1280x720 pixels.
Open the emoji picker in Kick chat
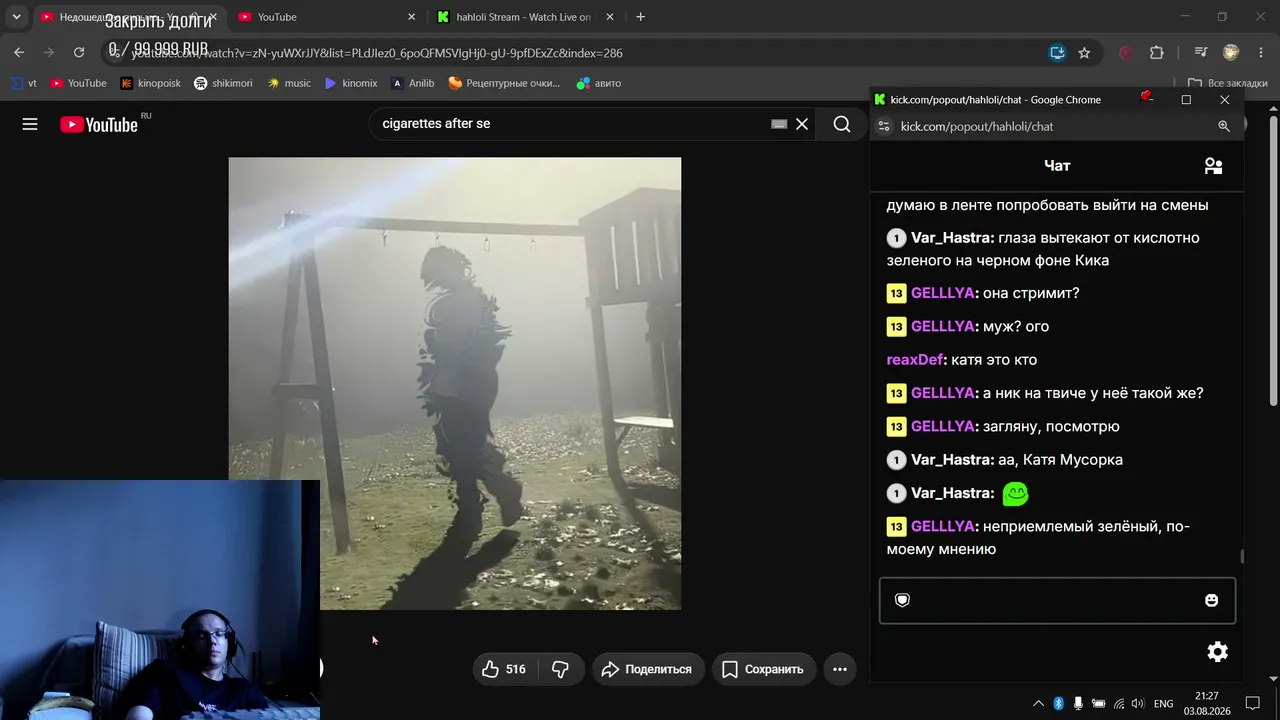[1211, 600]
